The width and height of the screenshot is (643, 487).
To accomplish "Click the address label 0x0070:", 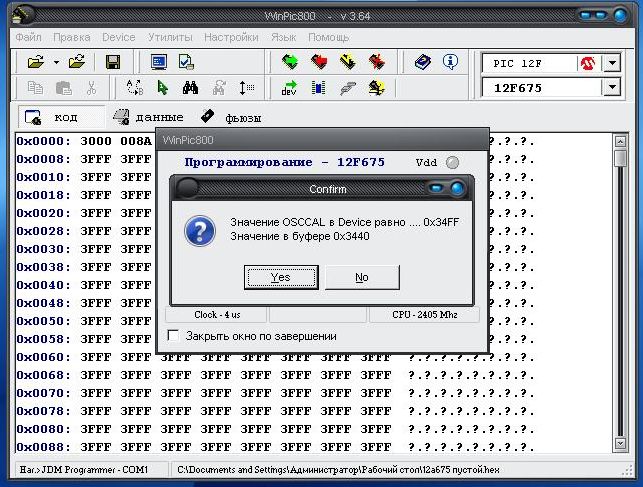I will click(43, 393).
